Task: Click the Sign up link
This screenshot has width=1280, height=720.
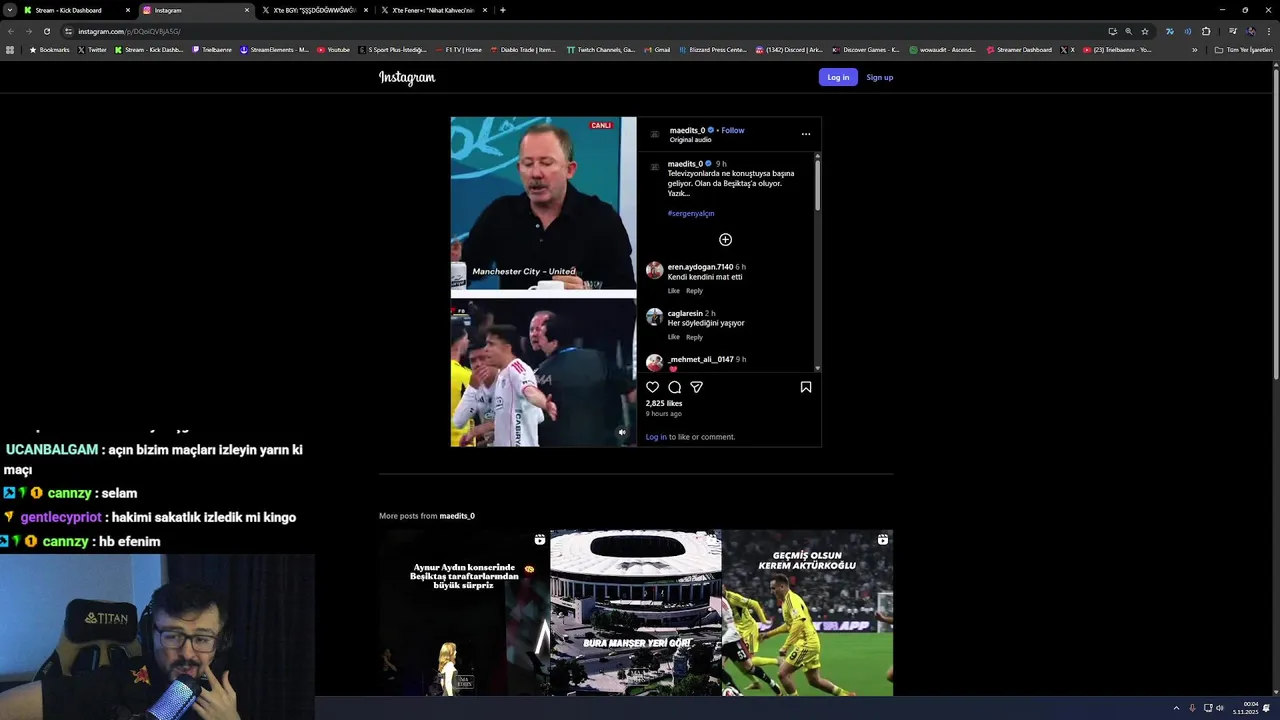Action: pos(880,77)
